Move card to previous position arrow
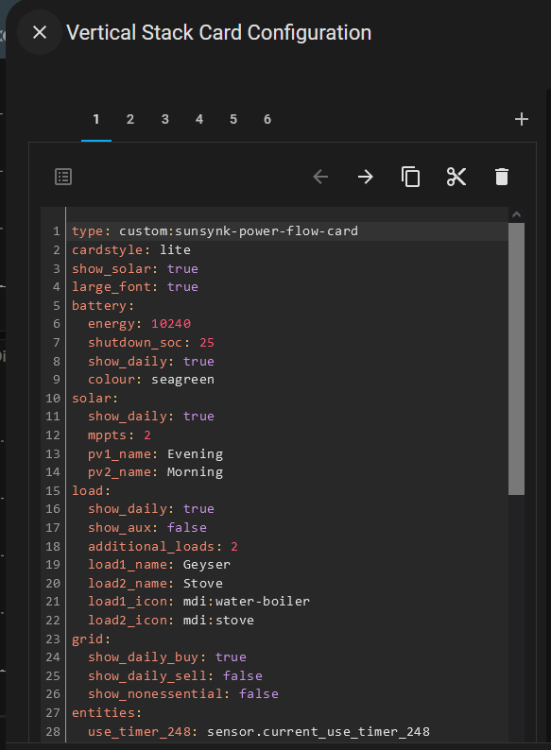The image size is (551, 750). tap(320, 177)
